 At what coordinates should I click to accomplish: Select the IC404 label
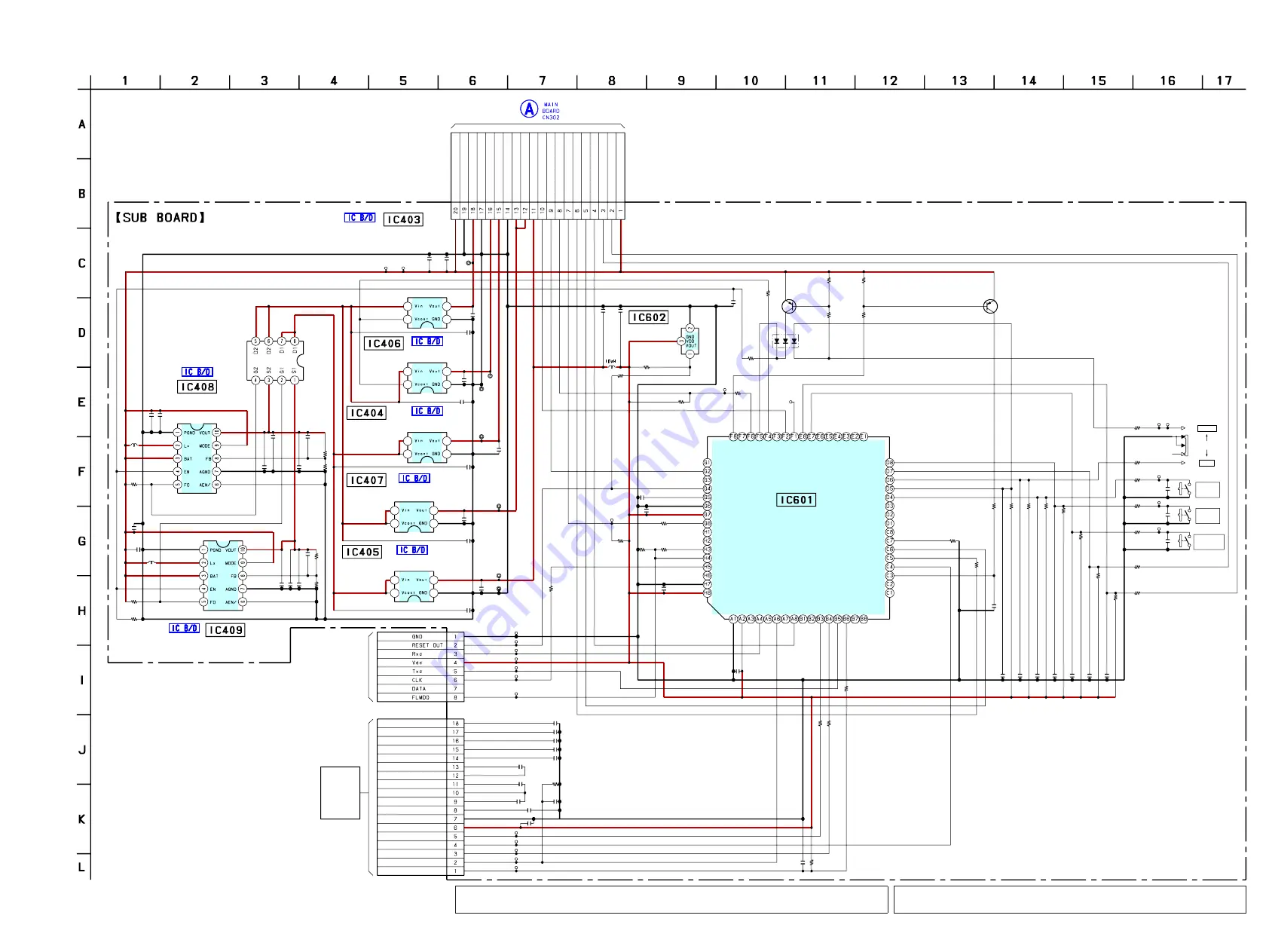(x=367, y=413)
